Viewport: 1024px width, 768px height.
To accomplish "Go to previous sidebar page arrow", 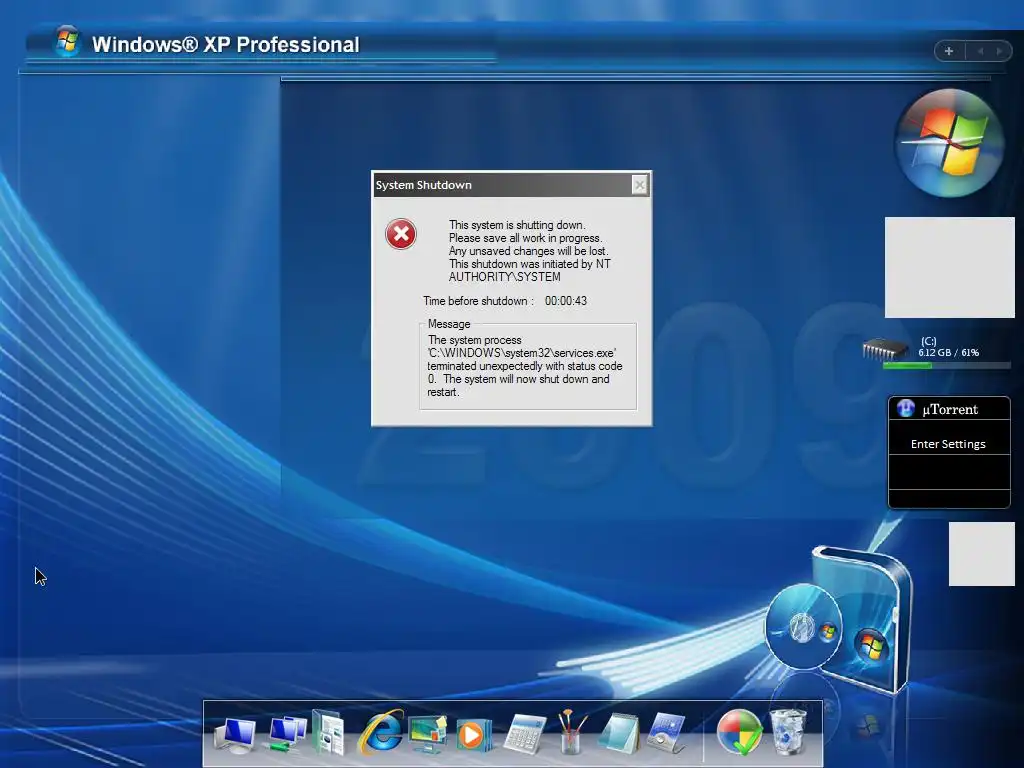I will tap(980, 51).
